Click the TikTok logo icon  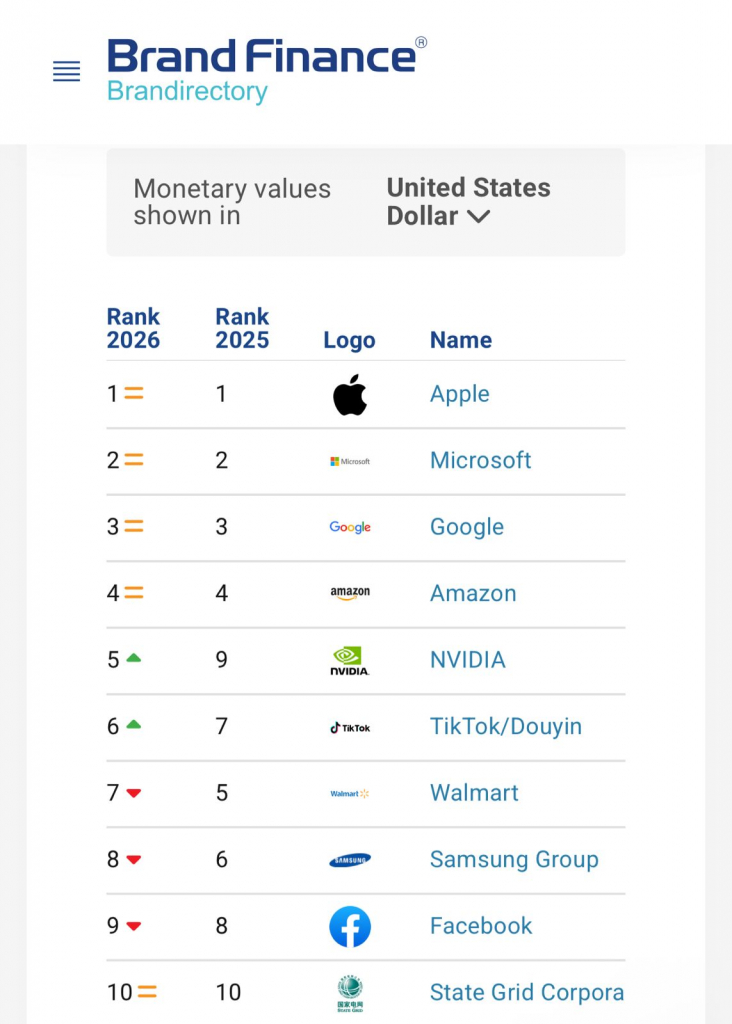click(x=350, y=727)
